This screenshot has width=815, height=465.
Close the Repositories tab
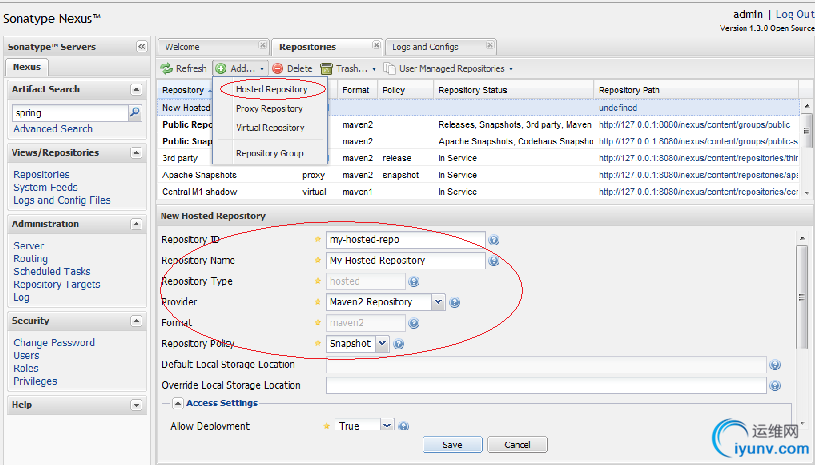(x=376, y=46)
